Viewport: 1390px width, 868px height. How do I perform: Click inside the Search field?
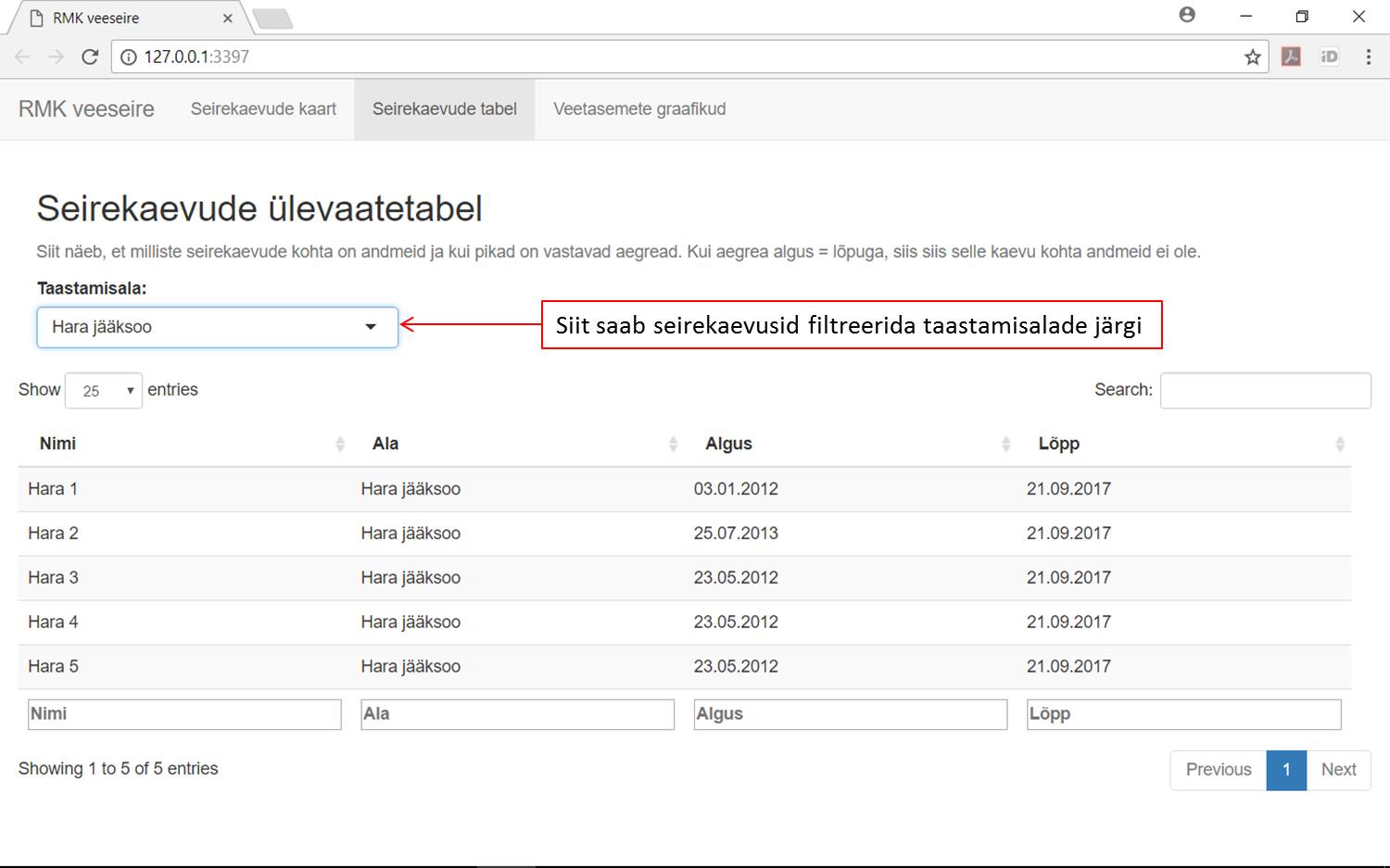click(1266, 390)
